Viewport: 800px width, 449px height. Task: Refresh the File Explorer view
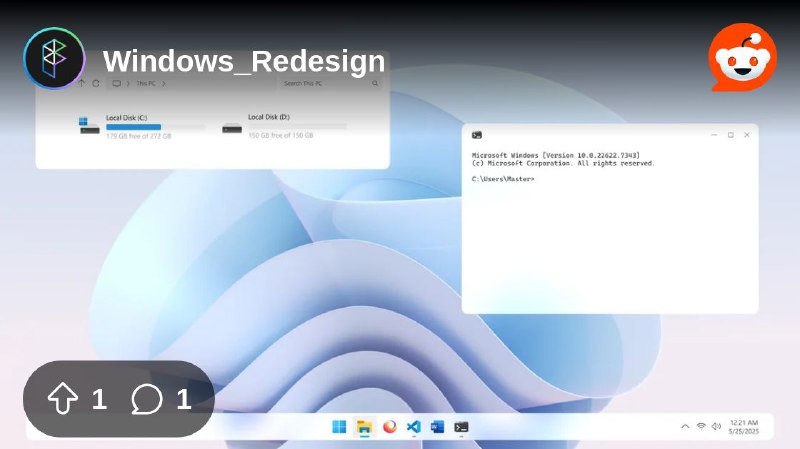coord(95,83)
